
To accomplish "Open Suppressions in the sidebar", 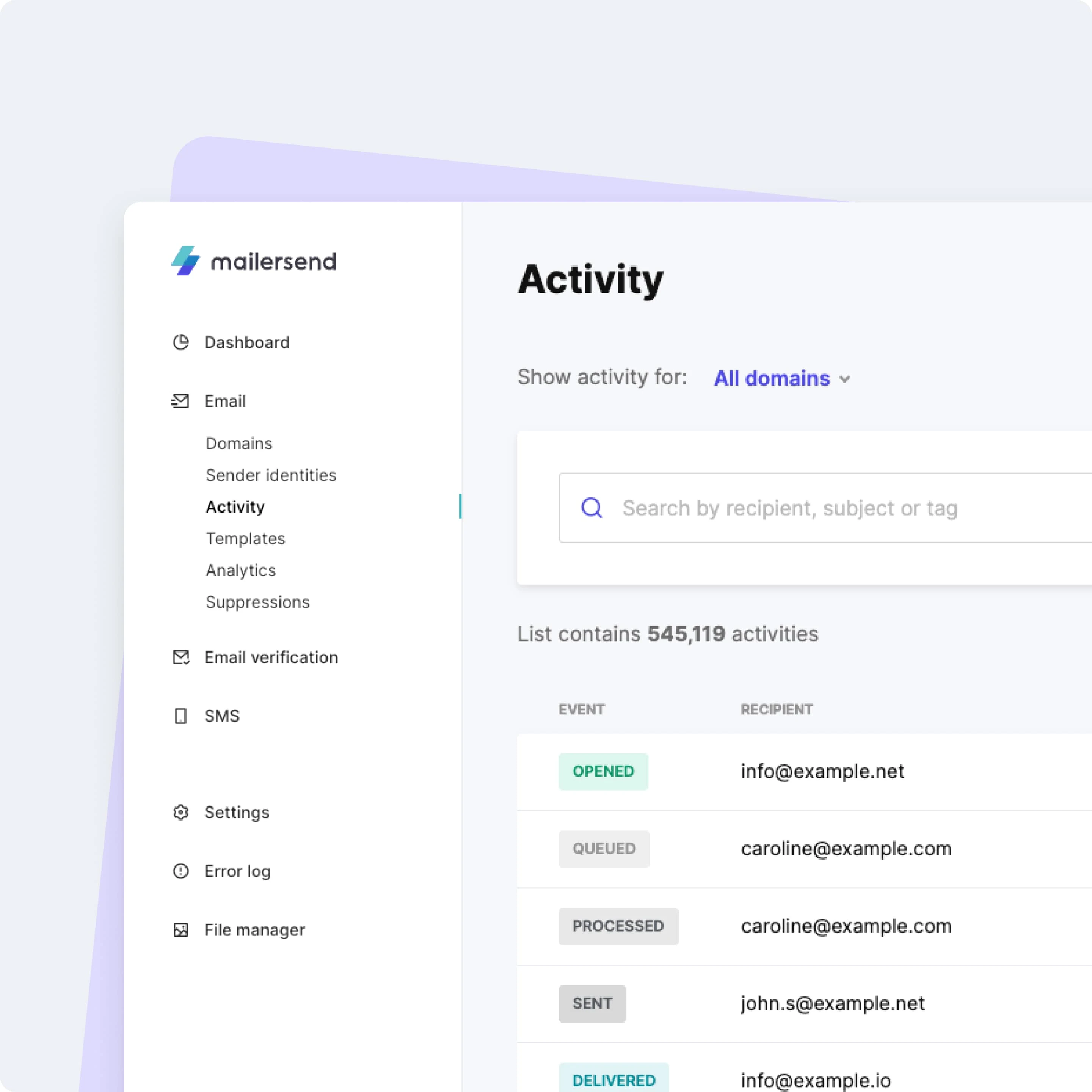I will [x=258, y=602].
